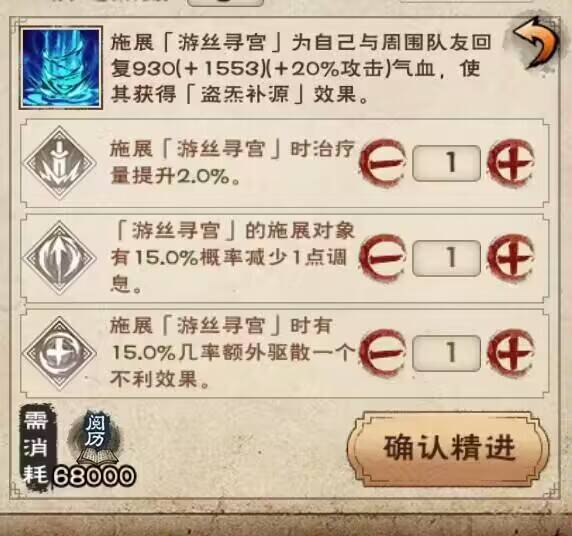Viewport: 572px width, 536px height.
Task: Tap the cross diamond dispel icon
Action: [59, 353]
